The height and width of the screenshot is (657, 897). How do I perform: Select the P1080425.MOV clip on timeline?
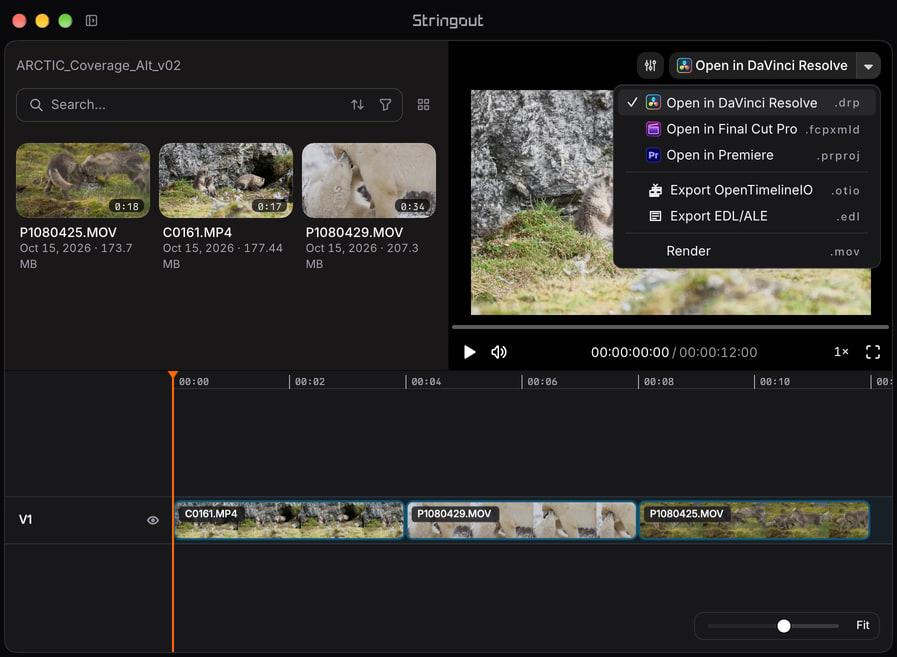pyautogui.click(x=754, y=520)
